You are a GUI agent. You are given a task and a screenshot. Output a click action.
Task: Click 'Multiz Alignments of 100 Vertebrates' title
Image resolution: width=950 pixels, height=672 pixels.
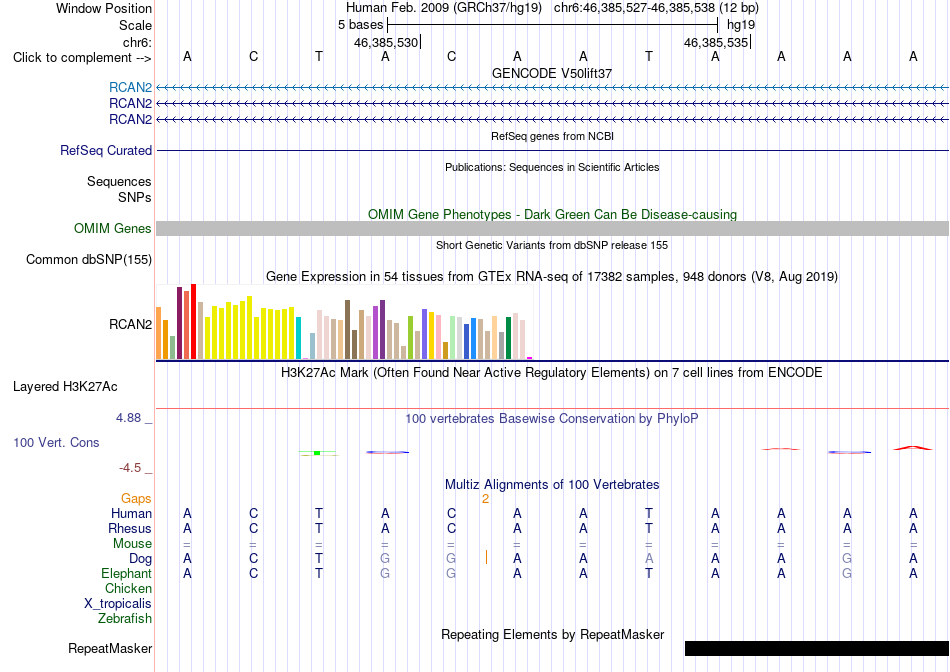(x=552, y=485)
